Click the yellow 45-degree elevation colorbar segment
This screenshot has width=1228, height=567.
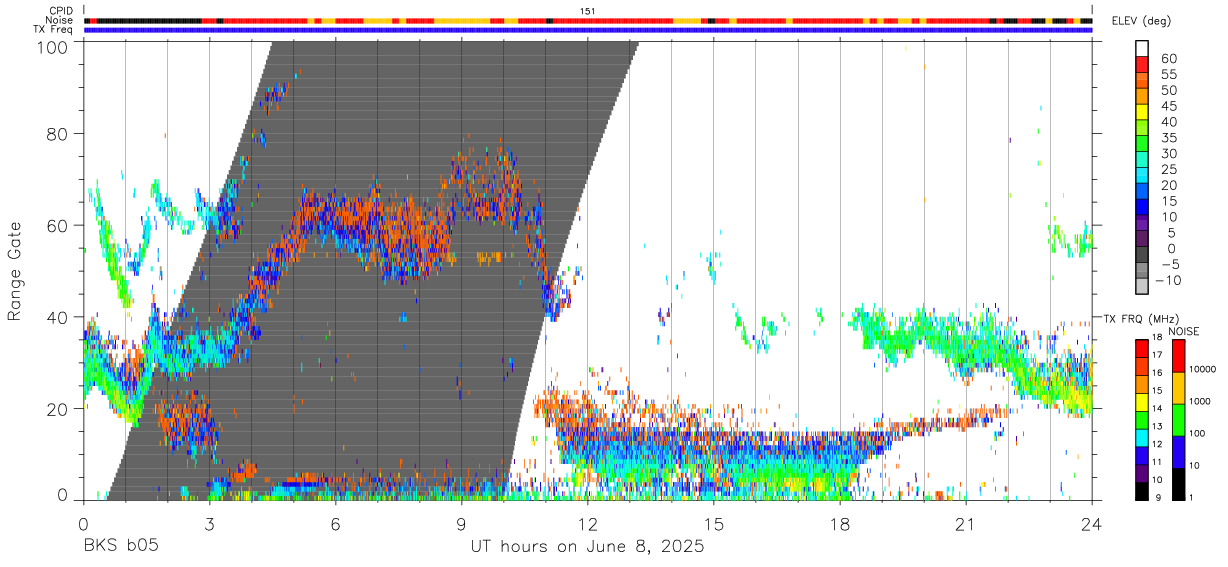pos(1143,112)
